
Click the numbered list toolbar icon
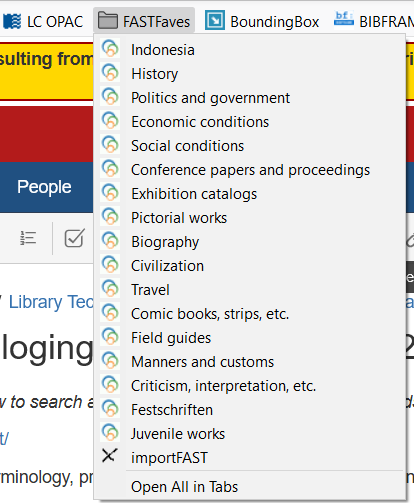pyautogui.click(x=28, y=238)
